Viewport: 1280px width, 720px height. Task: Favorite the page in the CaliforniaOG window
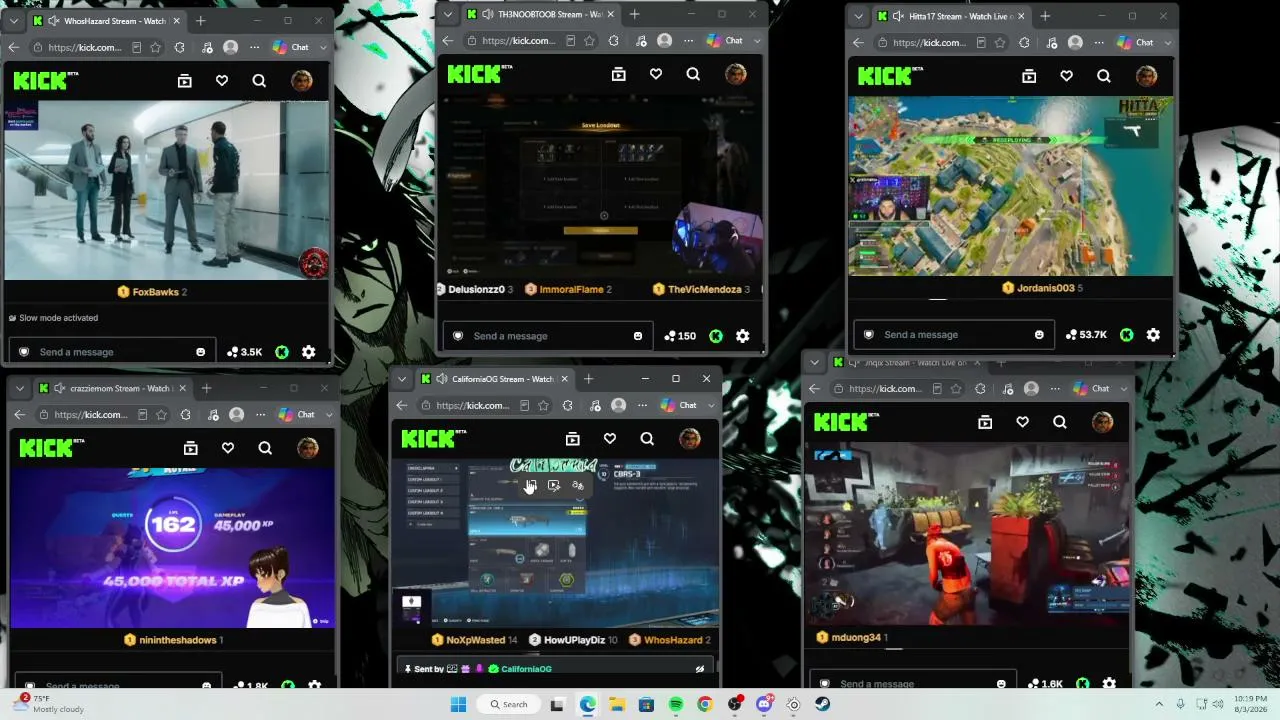544,405
